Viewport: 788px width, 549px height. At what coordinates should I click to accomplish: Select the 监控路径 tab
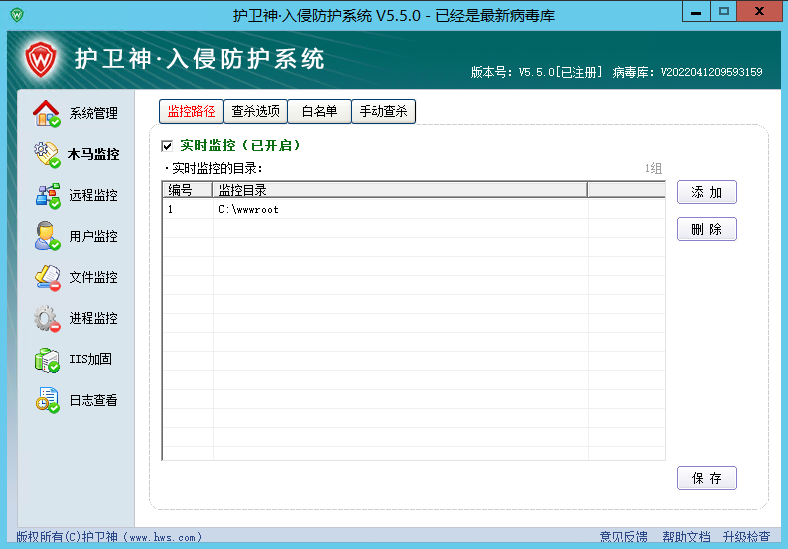191,111
